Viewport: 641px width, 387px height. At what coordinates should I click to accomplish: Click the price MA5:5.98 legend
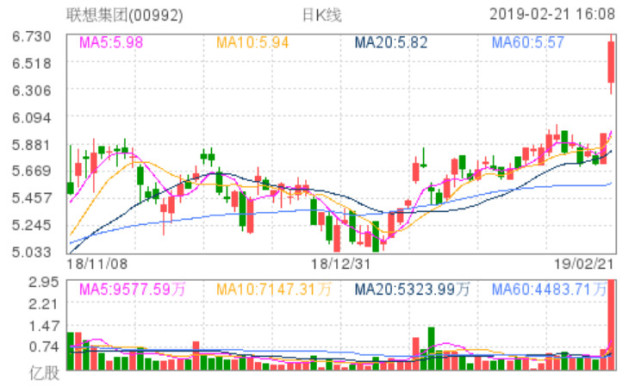point(111,43)
